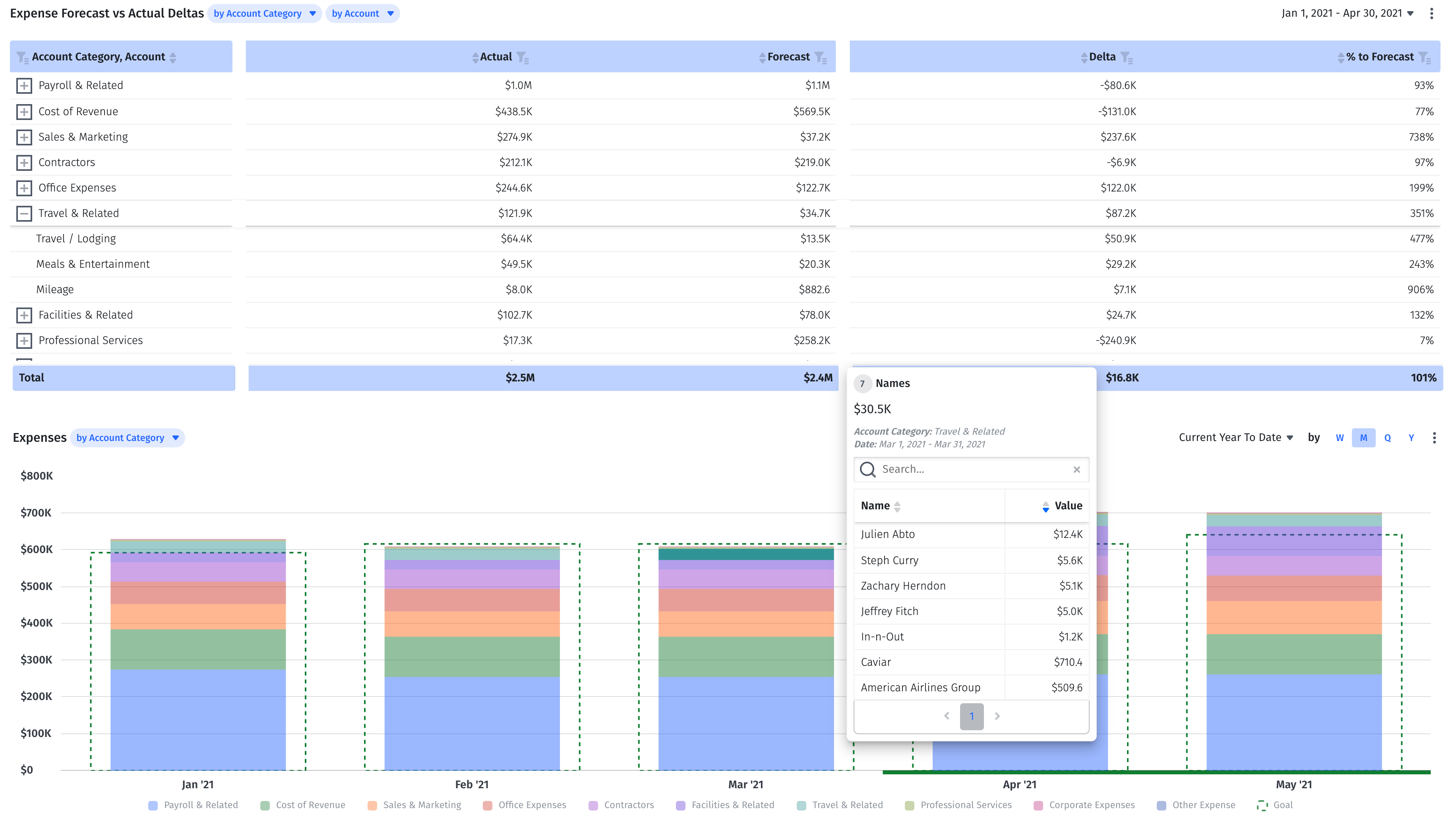Screen dimensions: 1456x824
Task: Open top-right three-dot options menu
Action: pyautogui.click(x=1432, y=14)
